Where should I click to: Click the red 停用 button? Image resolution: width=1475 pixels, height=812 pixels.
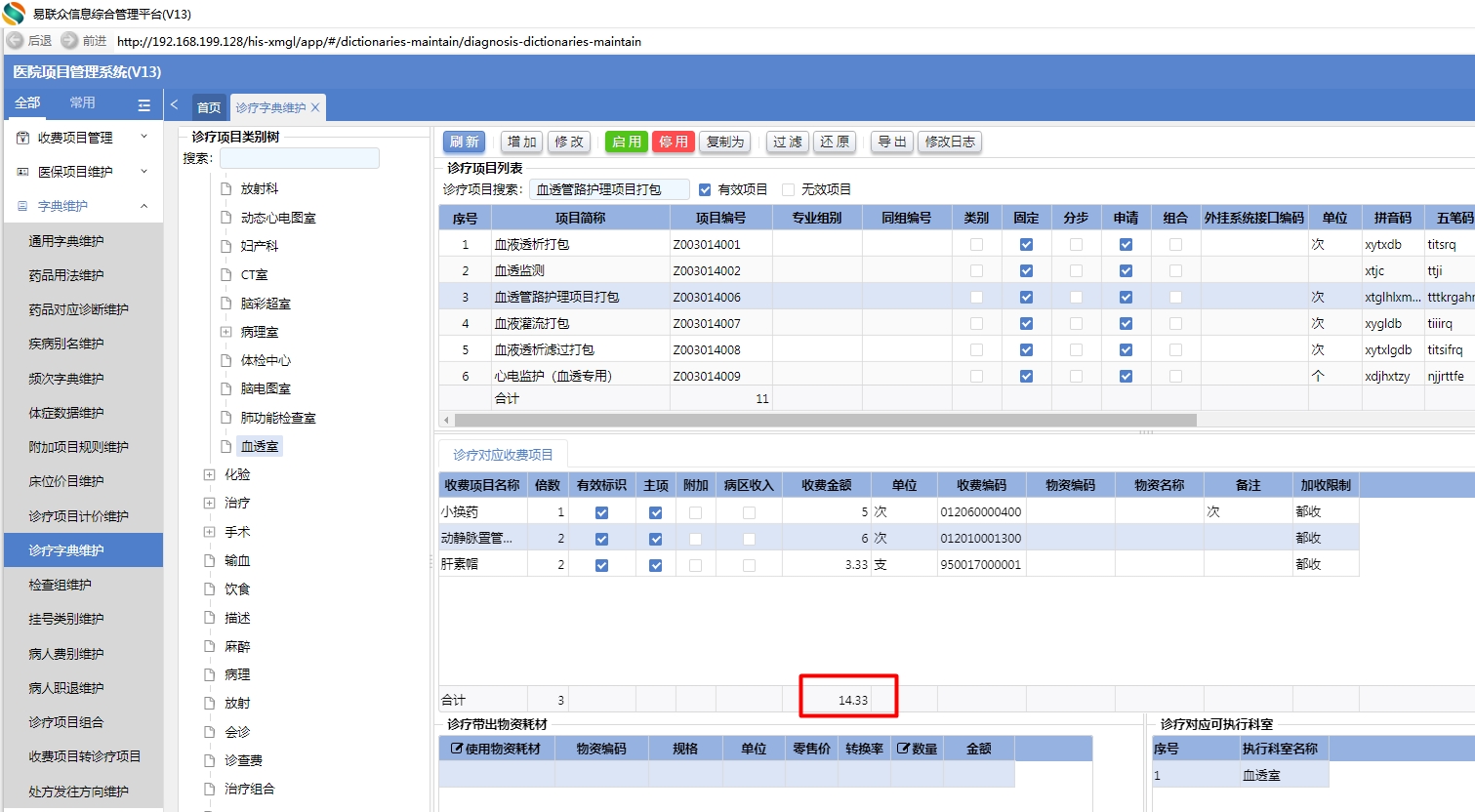(x=674, y=142)
